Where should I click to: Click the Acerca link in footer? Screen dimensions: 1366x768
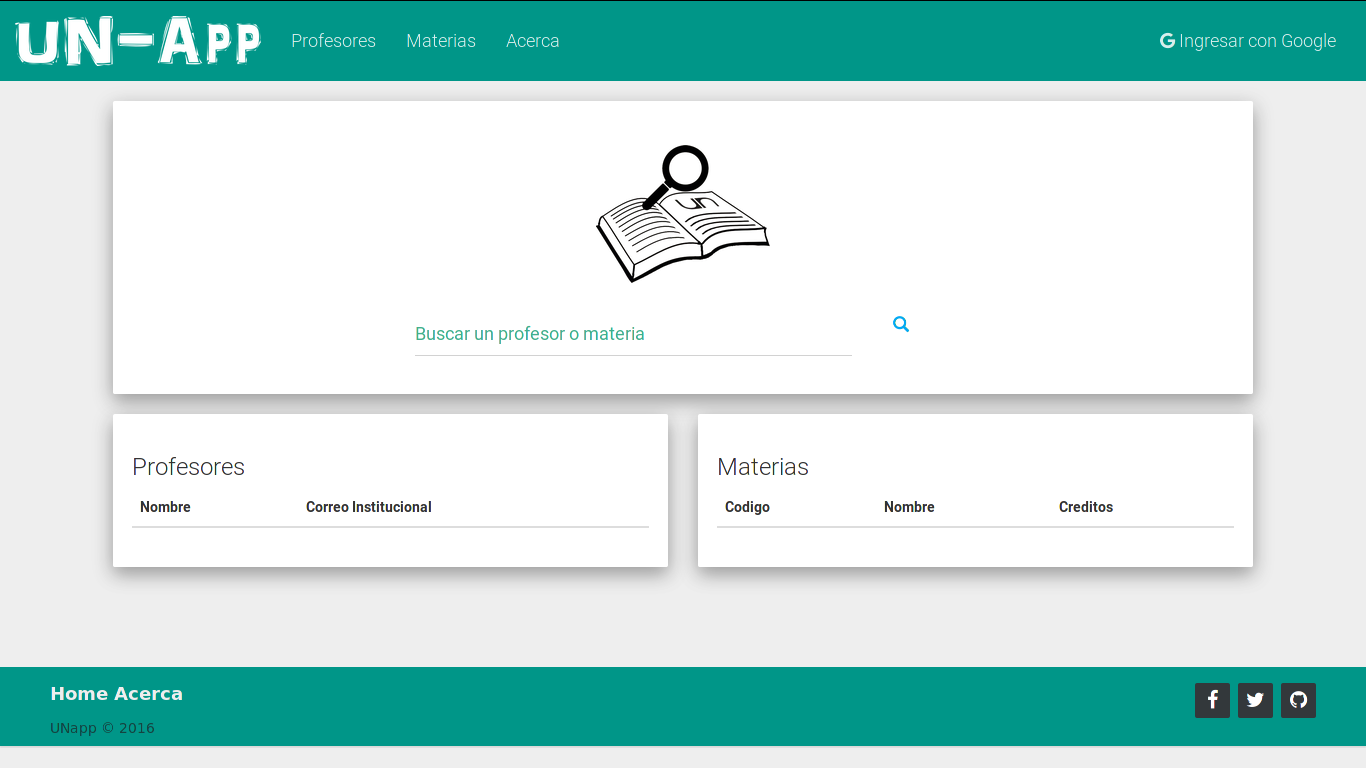(x=149, y=694)
